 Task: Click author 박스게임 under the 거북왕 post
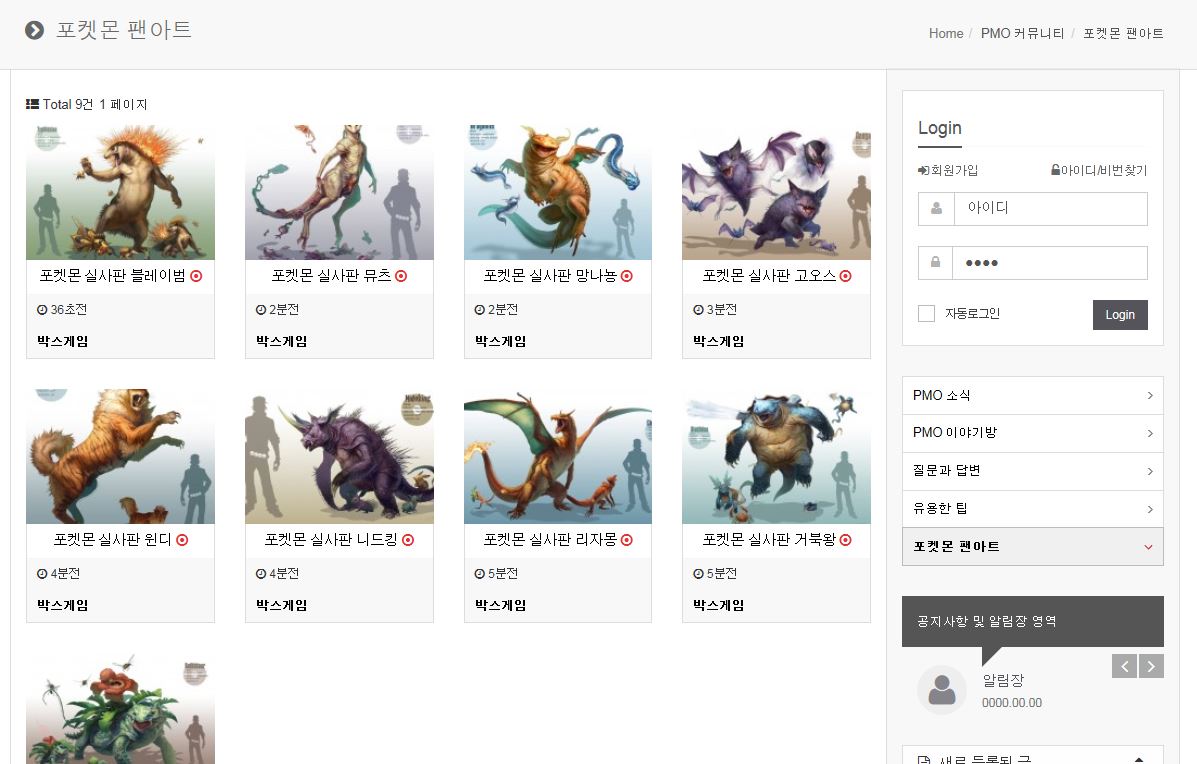[718, 605]
